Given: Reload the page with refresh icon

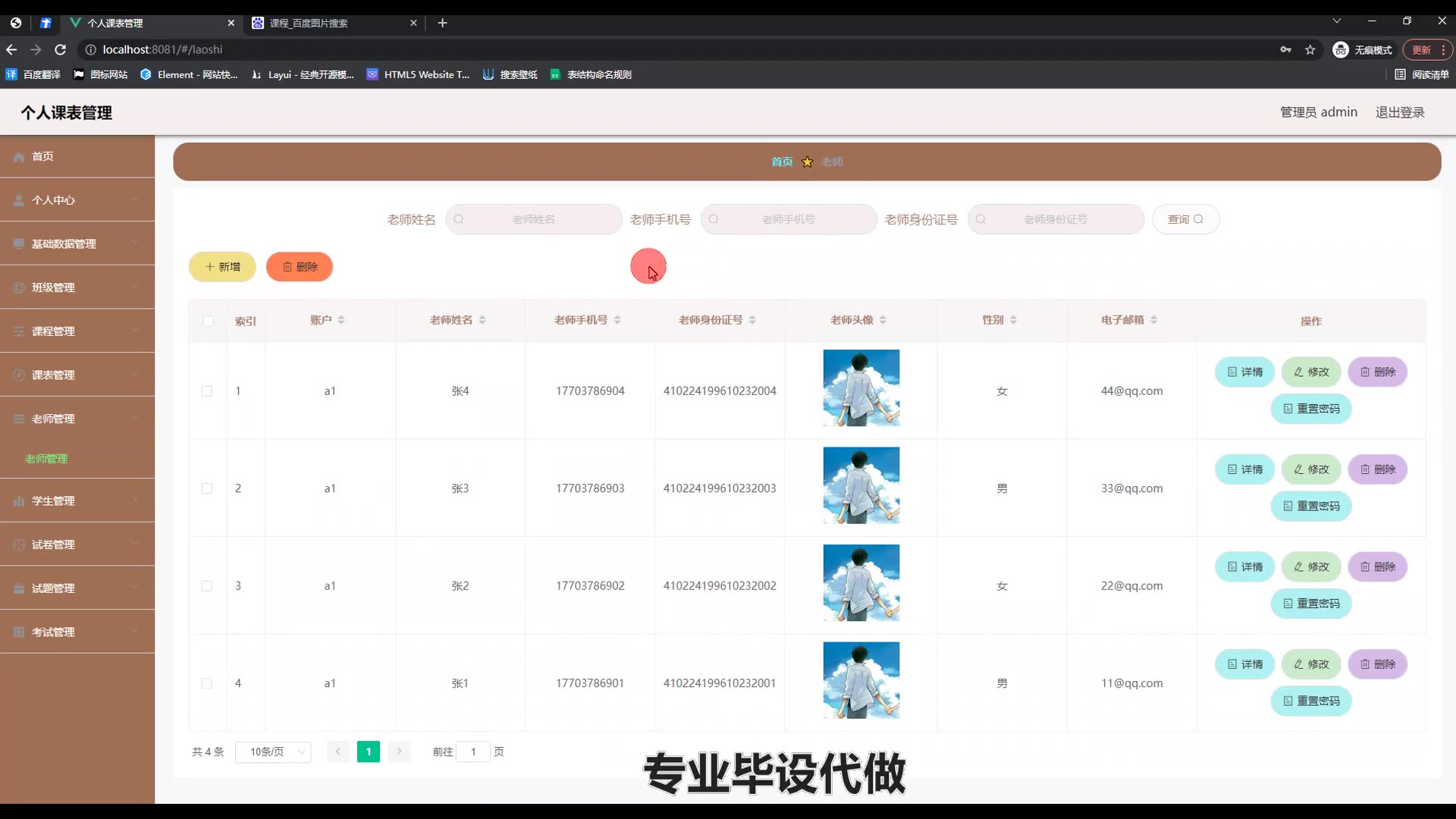Looking at the screenshot, I should [x=61, y=50].
